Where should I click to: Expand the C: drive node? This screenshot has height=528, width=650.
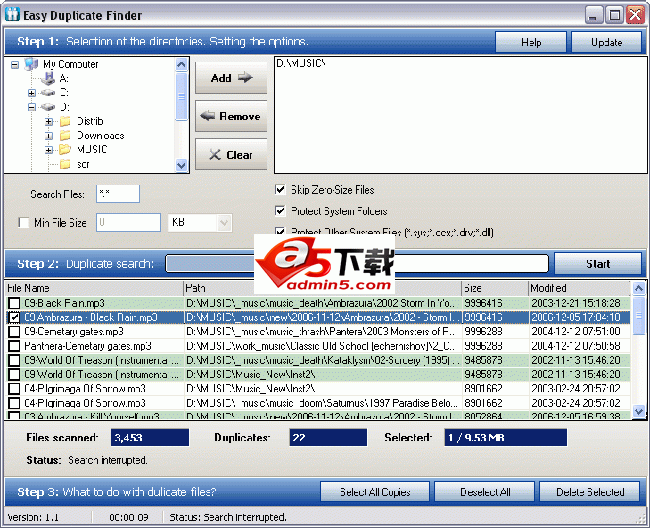[x=32, y=92]
